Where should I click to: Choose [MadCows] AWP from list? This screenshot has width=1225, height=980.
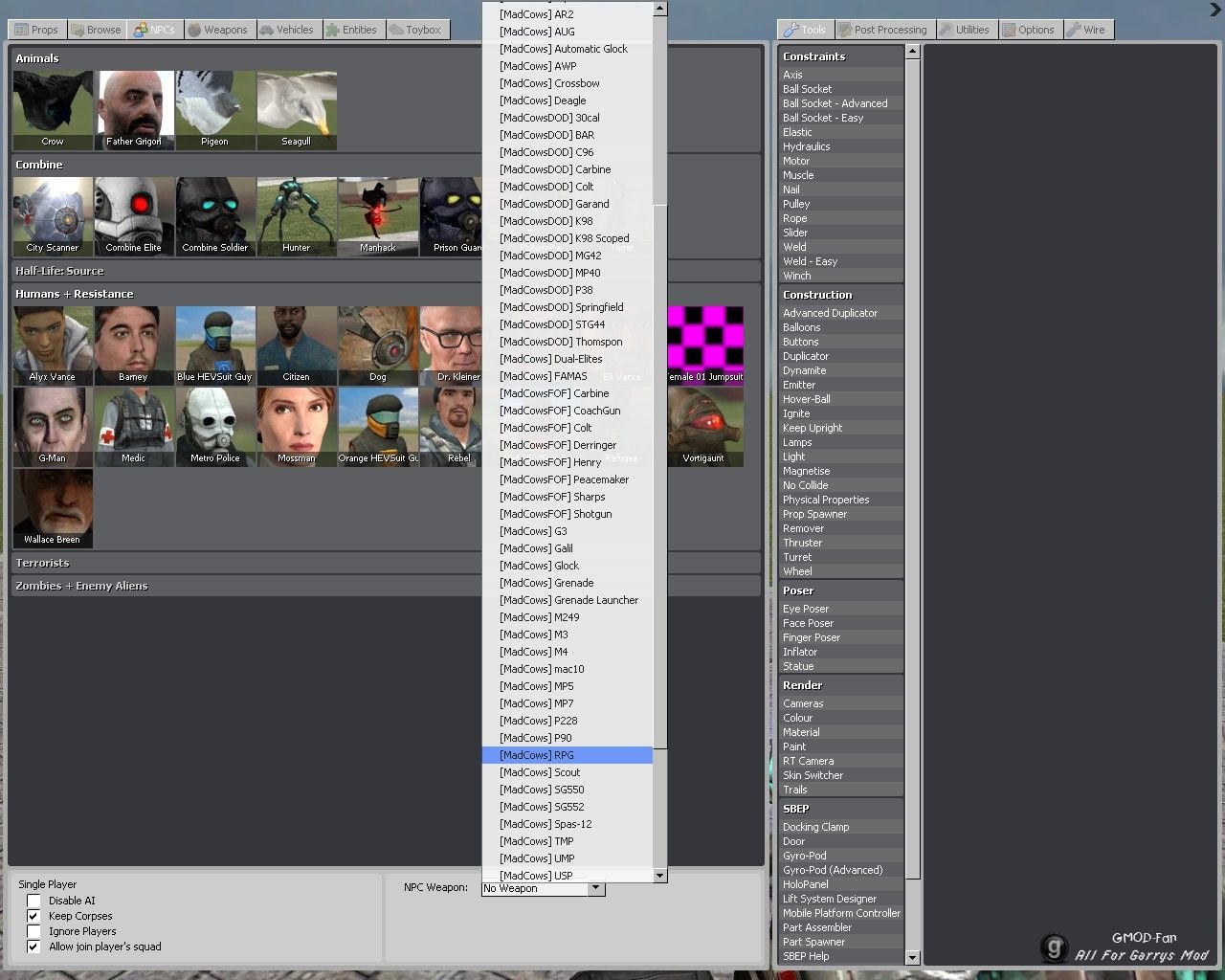tap(568, 66)
